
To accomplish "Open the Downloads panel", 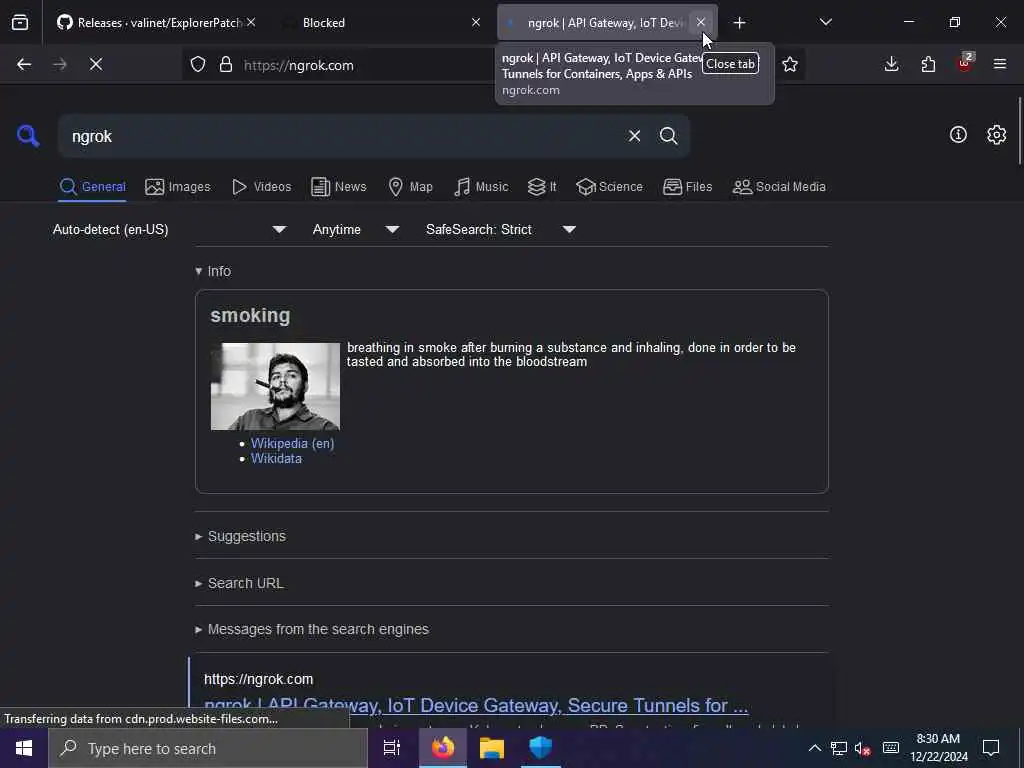I will click(x=891, y=64).
